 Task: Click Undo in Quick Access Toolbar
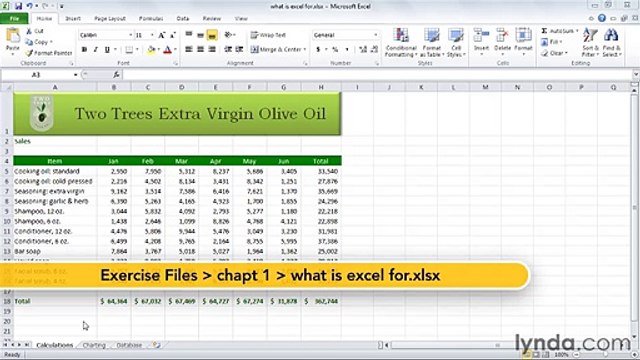point(30,6)
